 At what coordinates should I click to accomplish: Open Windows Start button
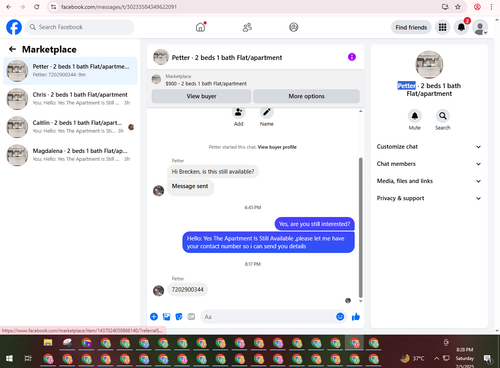(9, 359)
